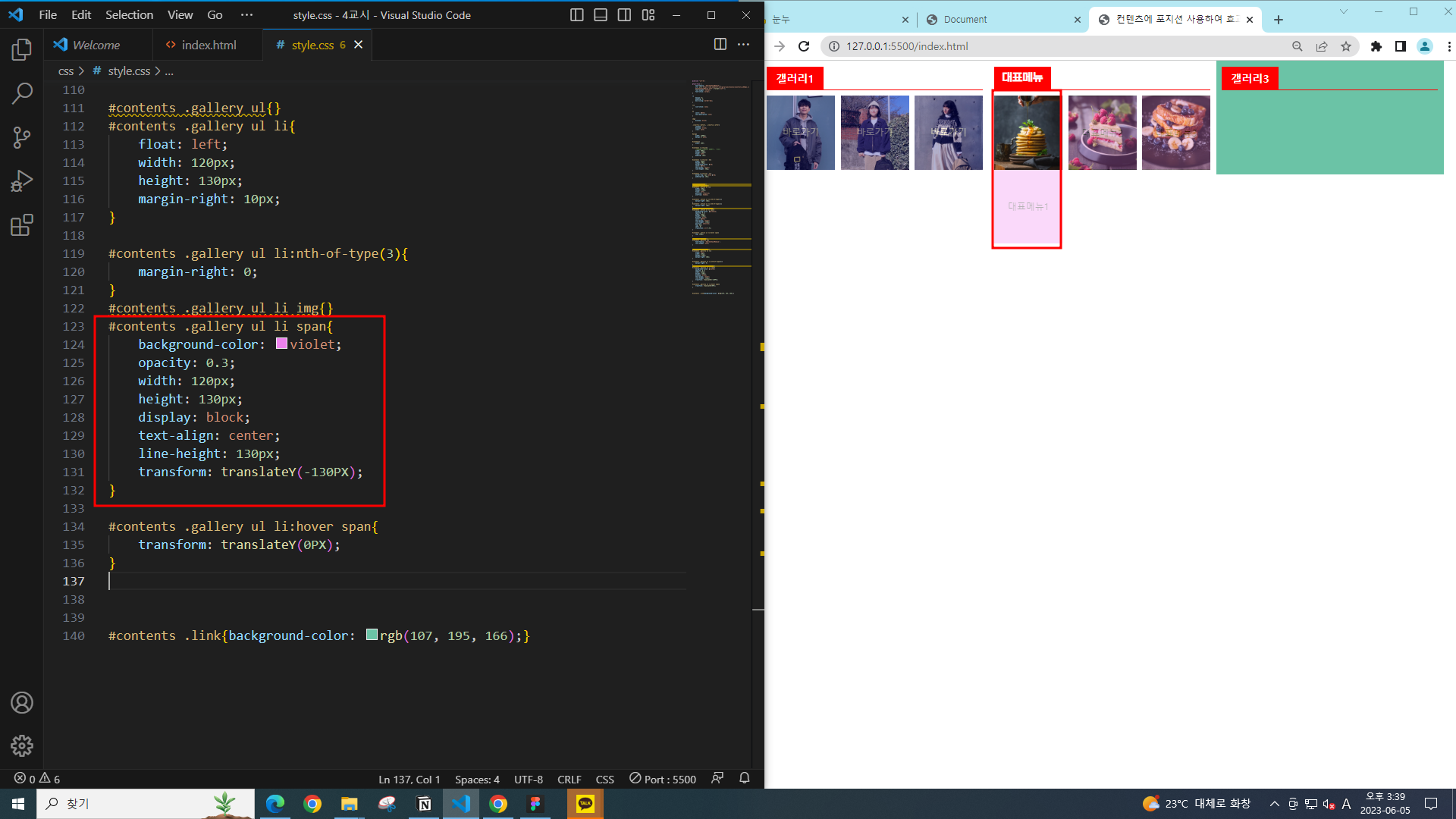Open the Manage settings gear
1456x819 pixels.
22,745
